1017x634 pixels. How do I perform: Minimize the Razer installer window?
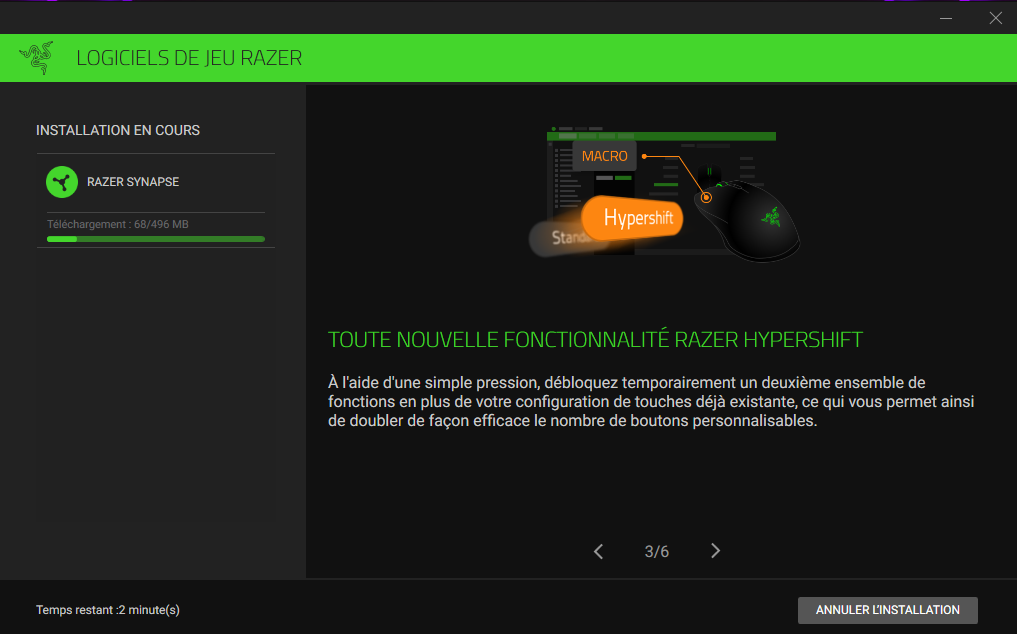click(946, 18)
